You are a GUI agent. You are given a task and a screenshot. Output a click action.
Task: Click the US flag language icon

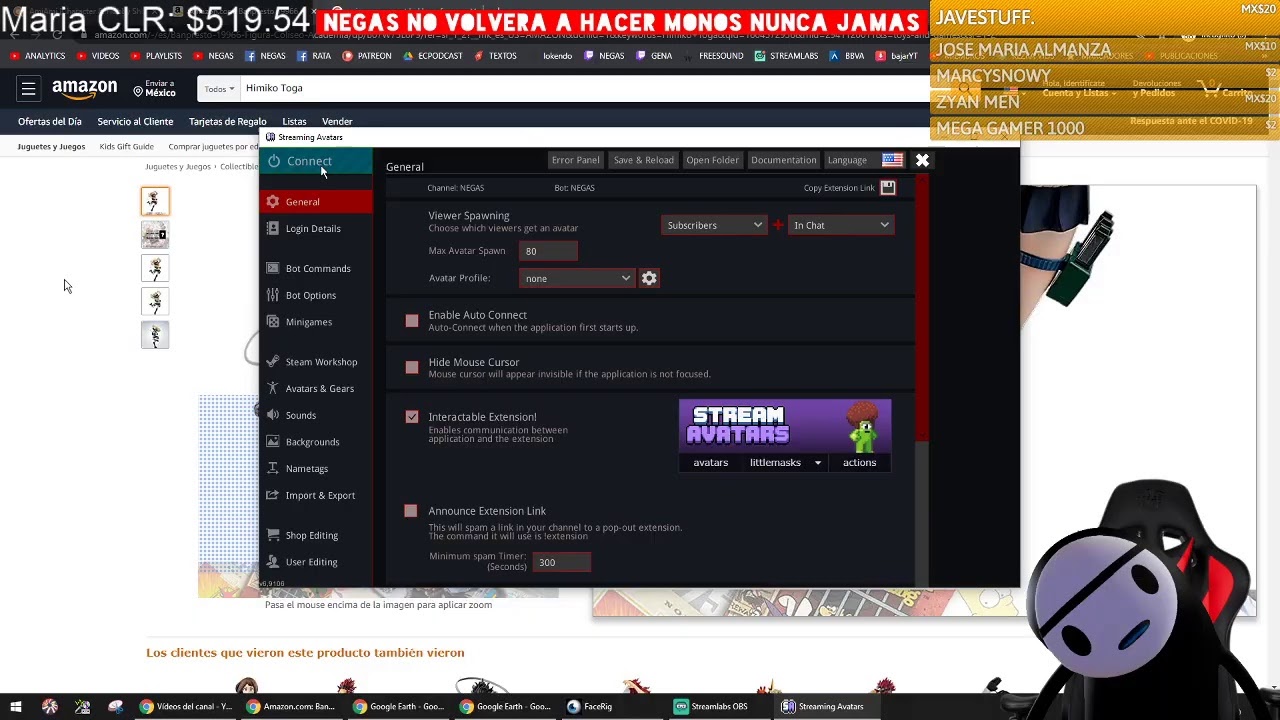[892, 160]
